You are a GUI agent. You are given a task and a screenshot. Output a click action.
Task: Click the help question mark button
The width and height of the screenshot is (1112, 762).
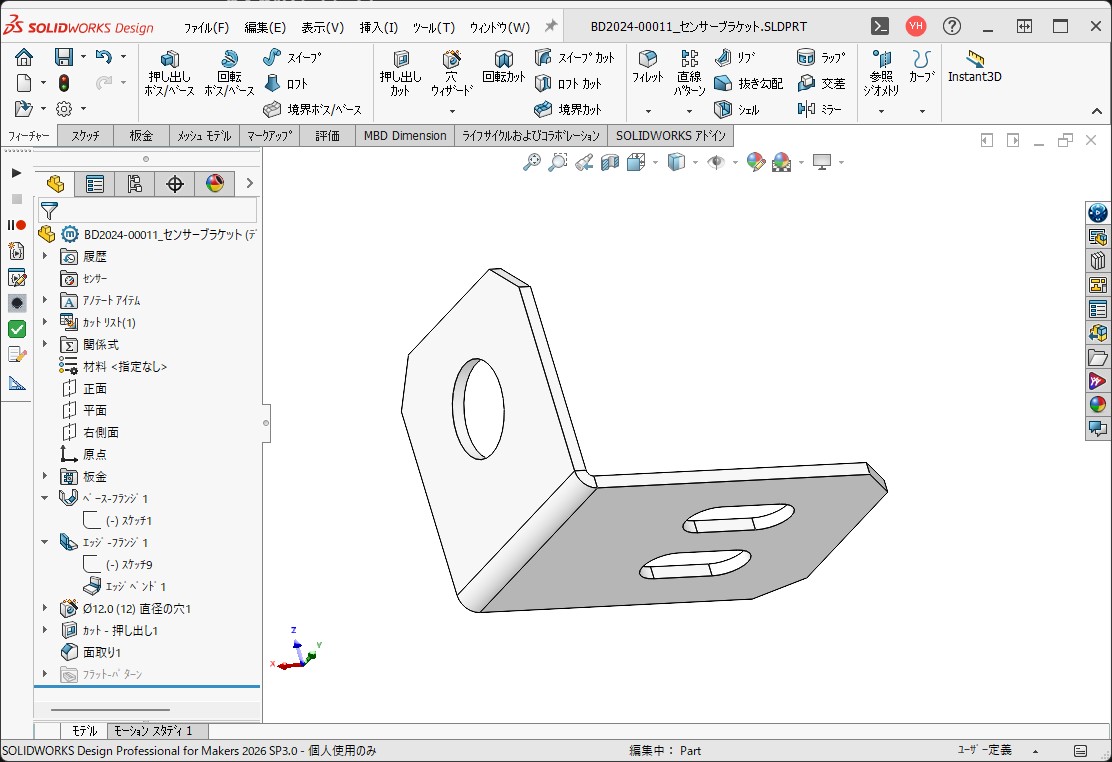(952, 26)
